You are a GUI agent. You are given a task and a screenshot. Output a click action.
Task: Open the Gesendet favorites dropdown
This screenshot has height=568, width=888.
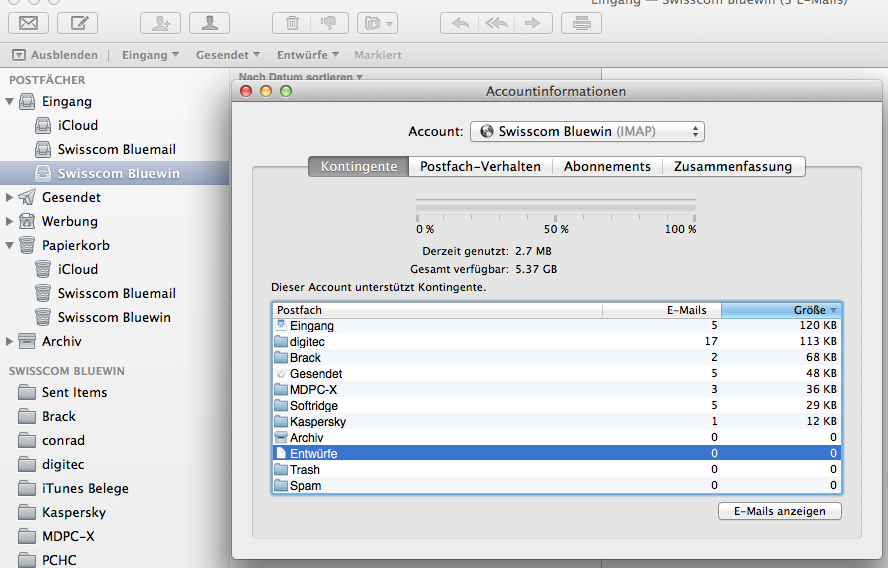tap(228, 55)
